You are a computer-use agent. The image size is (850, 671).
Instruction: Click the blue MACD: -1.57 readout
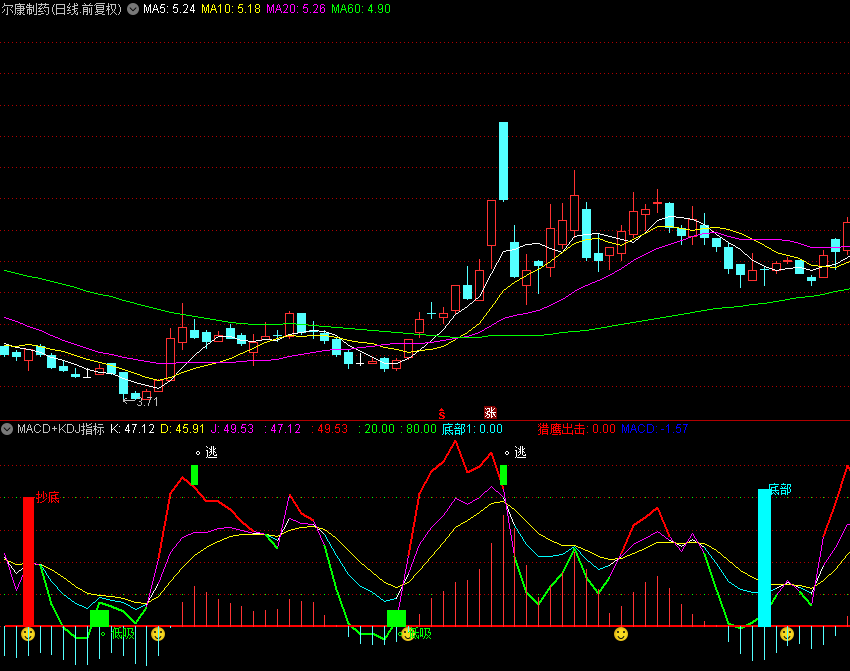(x=655, y=429)
